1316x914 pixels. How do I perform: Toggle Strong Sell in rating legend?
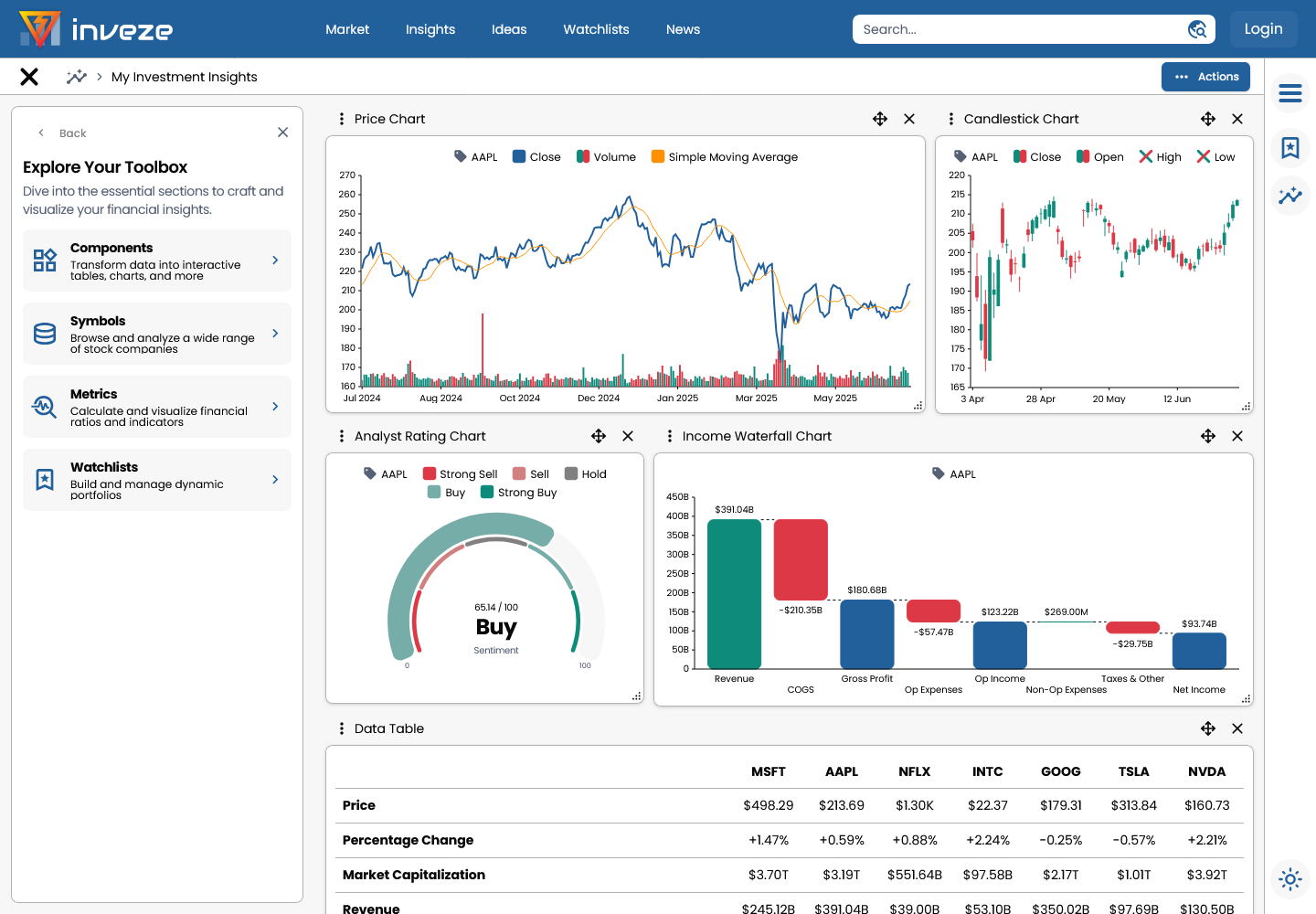tap(461, 474)
